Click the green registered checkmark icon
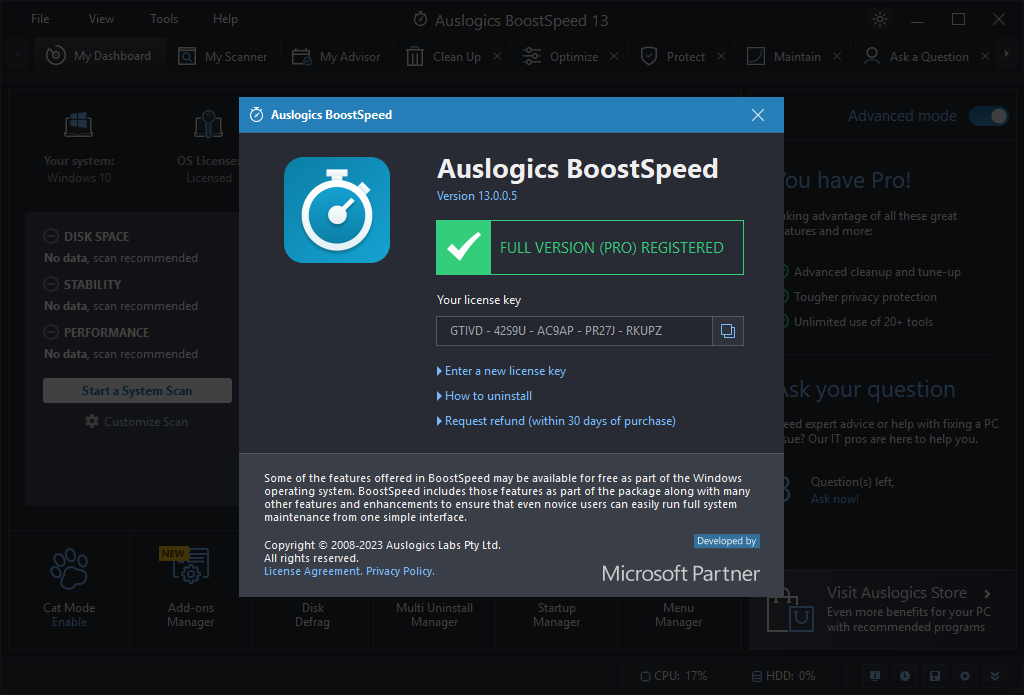Screen dimensions: 1024x695 464,248
